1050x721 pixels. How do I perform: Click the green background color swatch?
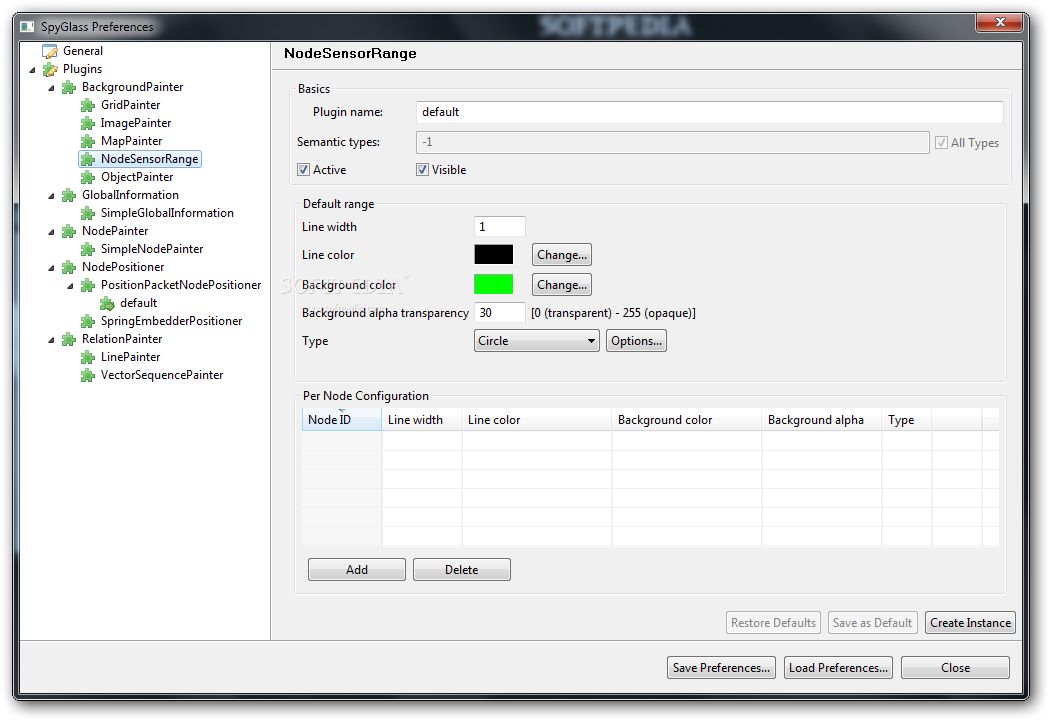[x=494, y=285]
